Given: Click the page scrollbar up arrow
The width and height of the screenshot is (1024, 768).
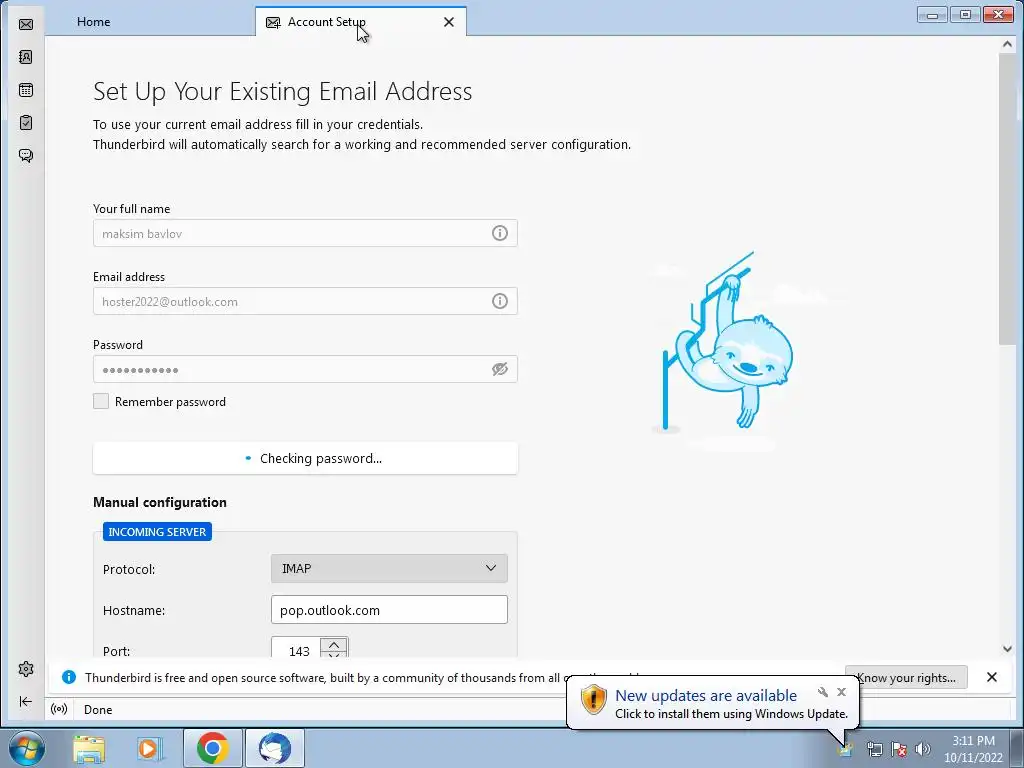Looking at the screenshot, I should click(x=1007, y=44).
